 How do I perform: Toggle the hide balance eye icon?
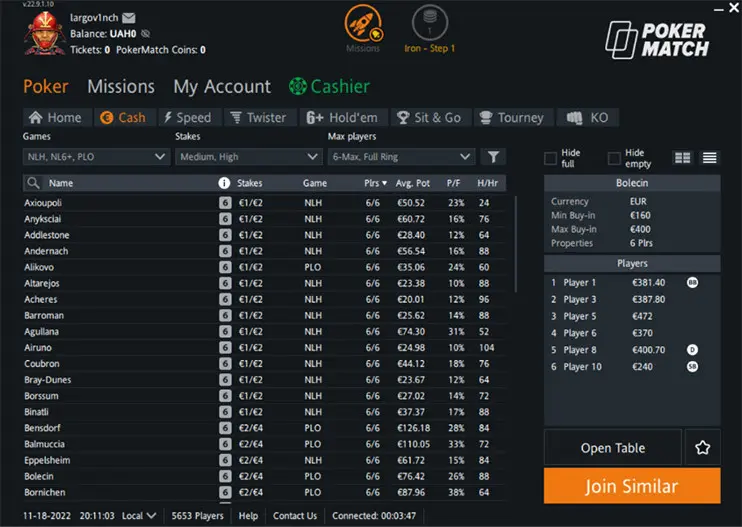[x=146, y=34]
